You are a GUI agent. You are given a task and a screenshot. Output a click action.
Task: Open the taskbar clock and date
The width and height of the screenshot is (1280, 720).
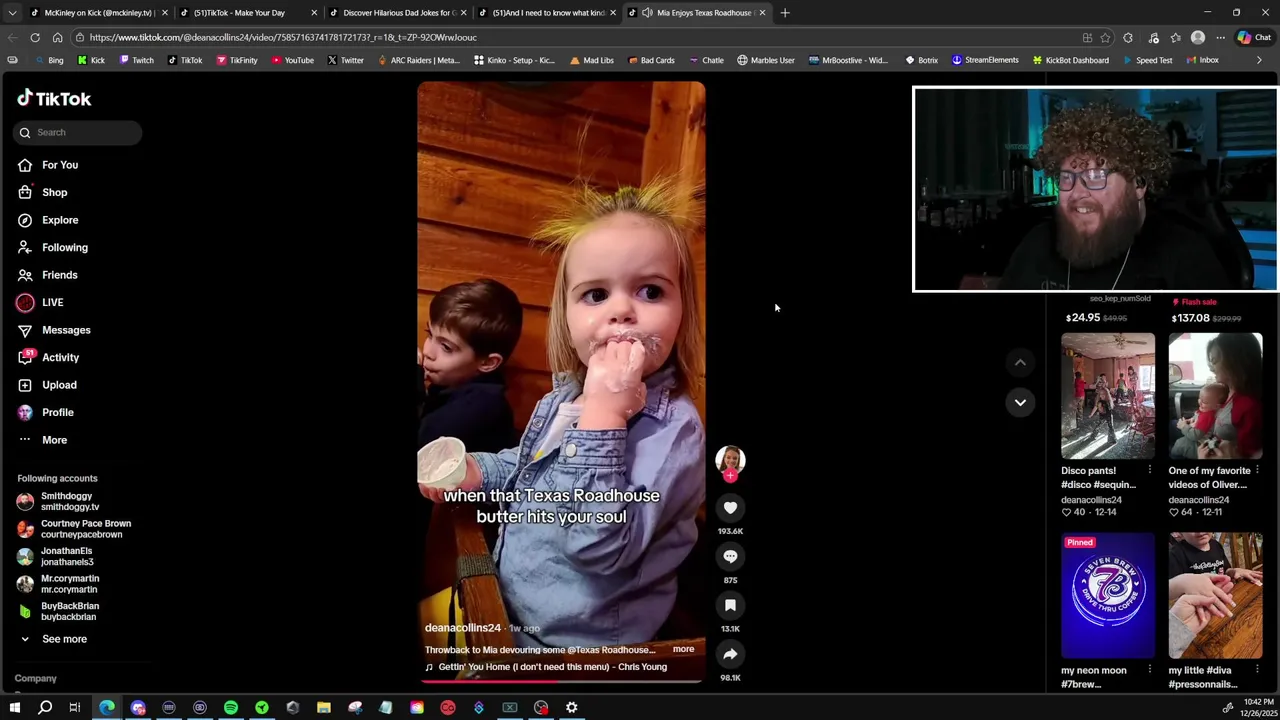[1258, 708]
